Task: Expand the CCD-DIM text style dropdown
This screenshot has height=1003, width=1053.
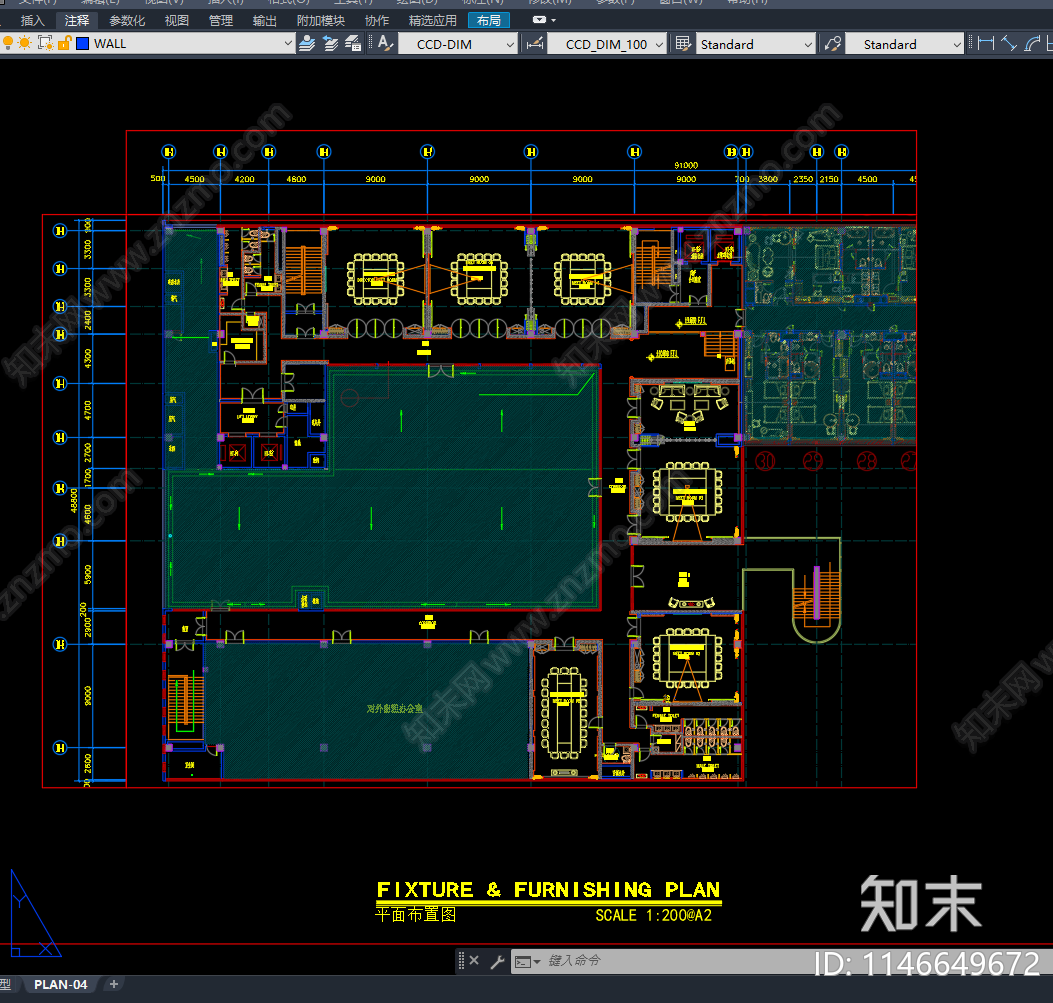Action: point(510,44)
